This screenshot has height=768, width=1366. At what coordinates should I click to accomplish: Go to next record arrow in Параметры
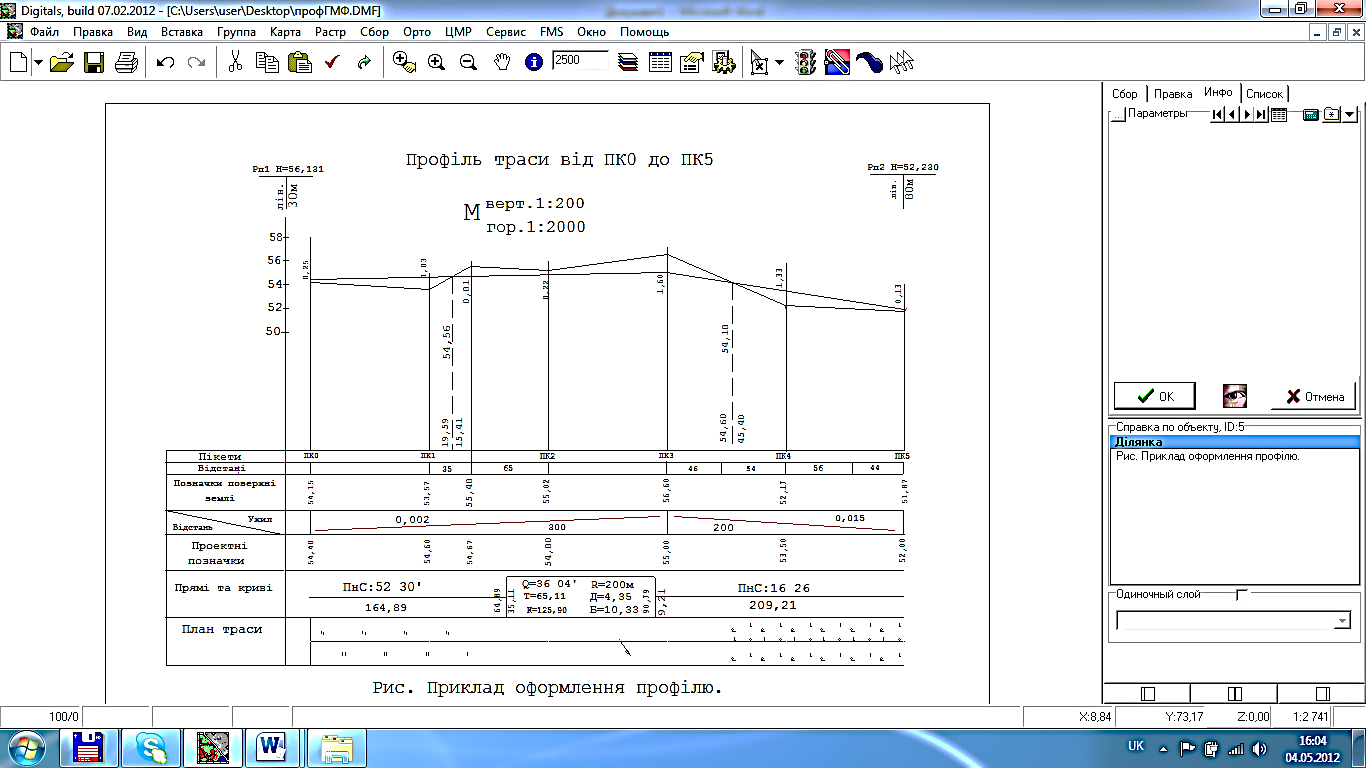[1247, 115]
